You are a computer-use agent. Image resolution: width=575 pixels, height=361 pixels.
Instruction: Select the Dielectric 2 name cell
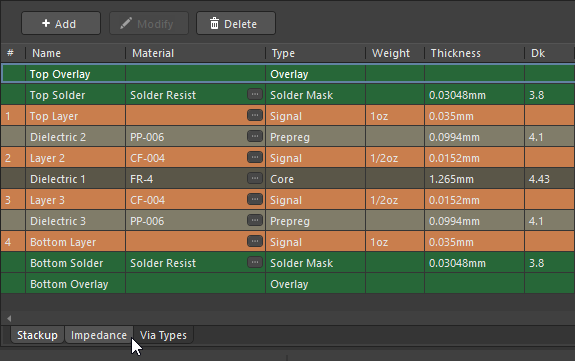[76, 137]
